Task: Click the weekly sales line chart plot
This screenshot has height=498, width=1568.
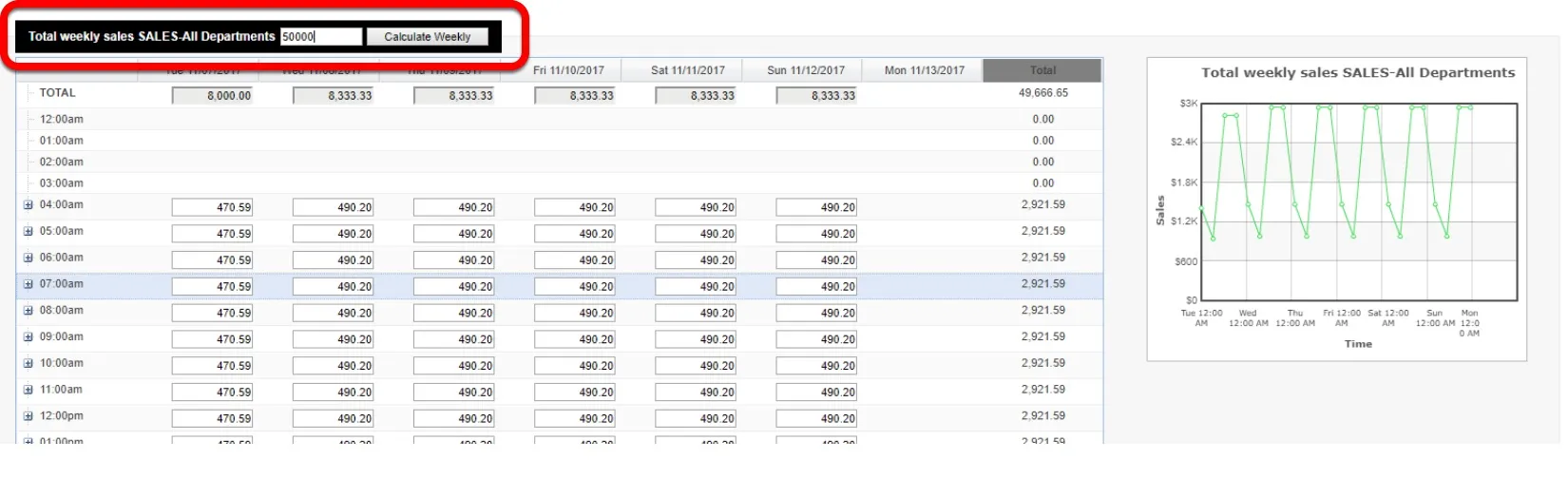Action: [x=1359, y=201]
